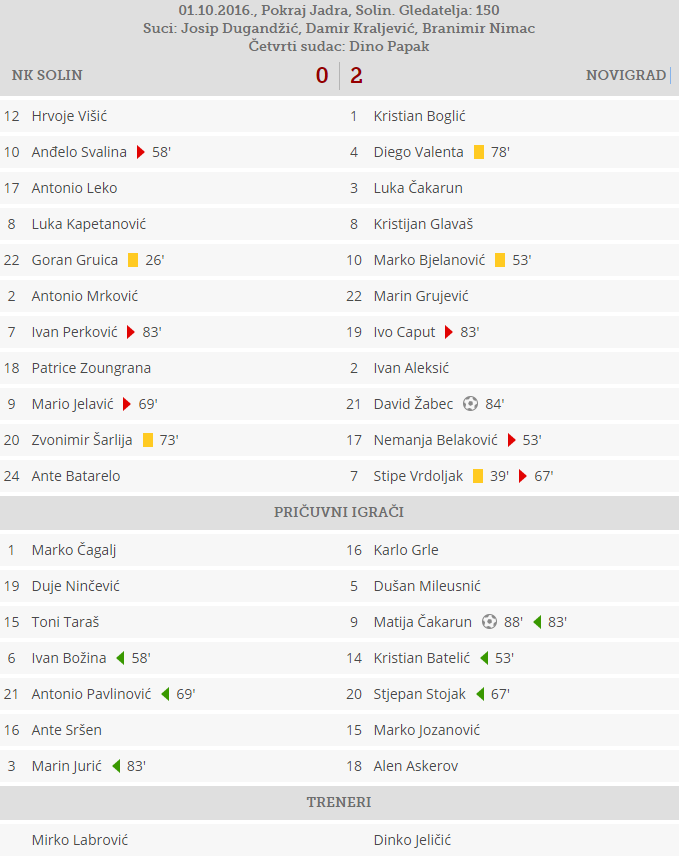Click Diego Valenta's yellow card icon
Image resolution: width=679 pixels, height=859 pixels.
click(479, 152)
